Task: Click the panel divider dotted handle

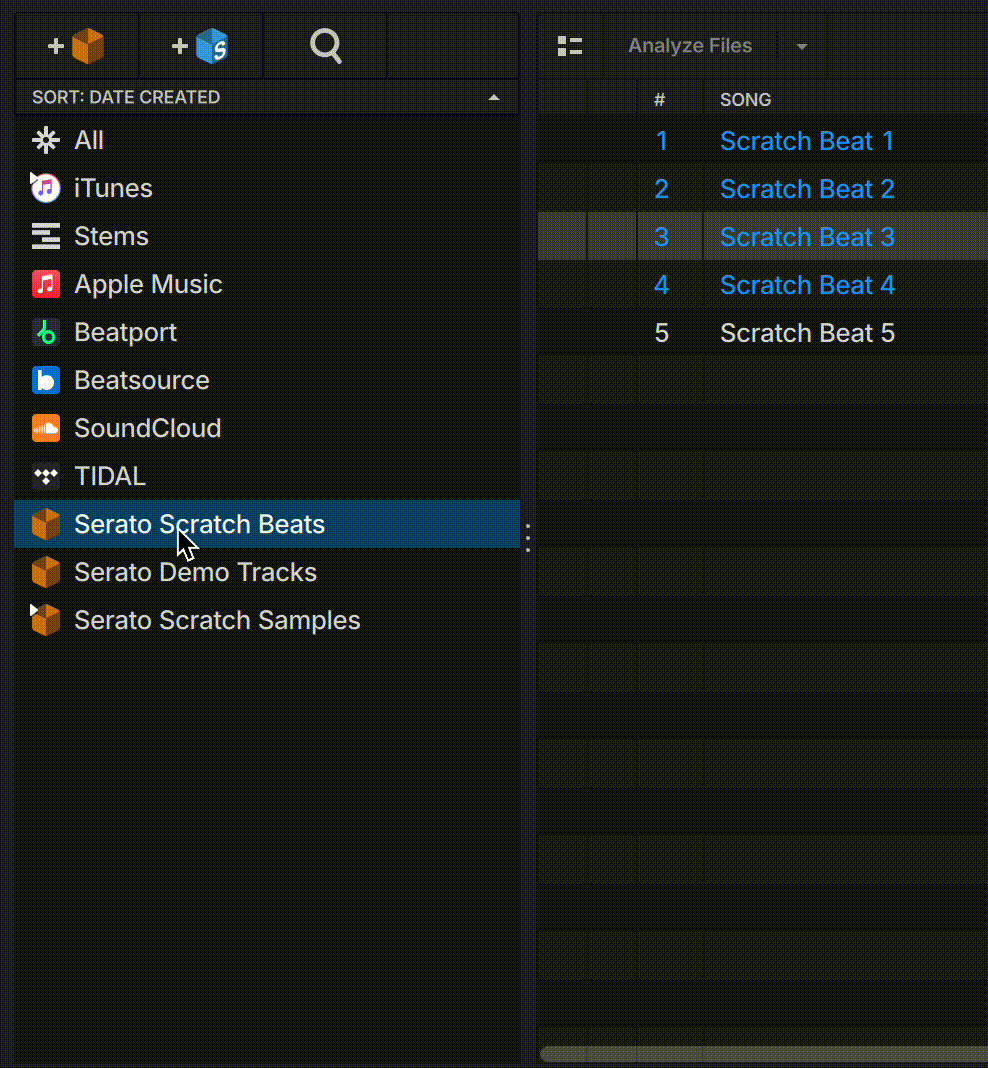Action: [x=528, y=537]
